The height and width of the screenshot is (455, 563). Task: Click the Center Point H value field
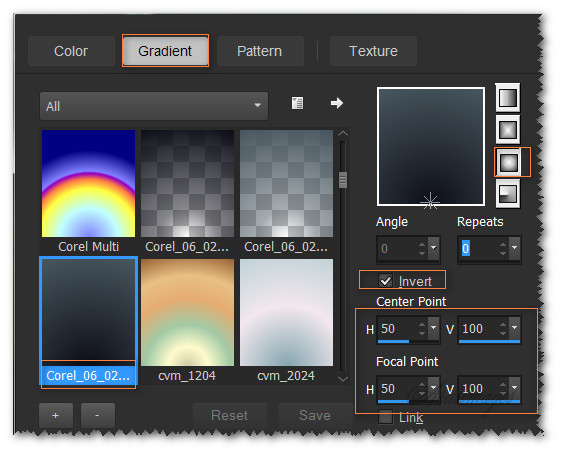397,329
